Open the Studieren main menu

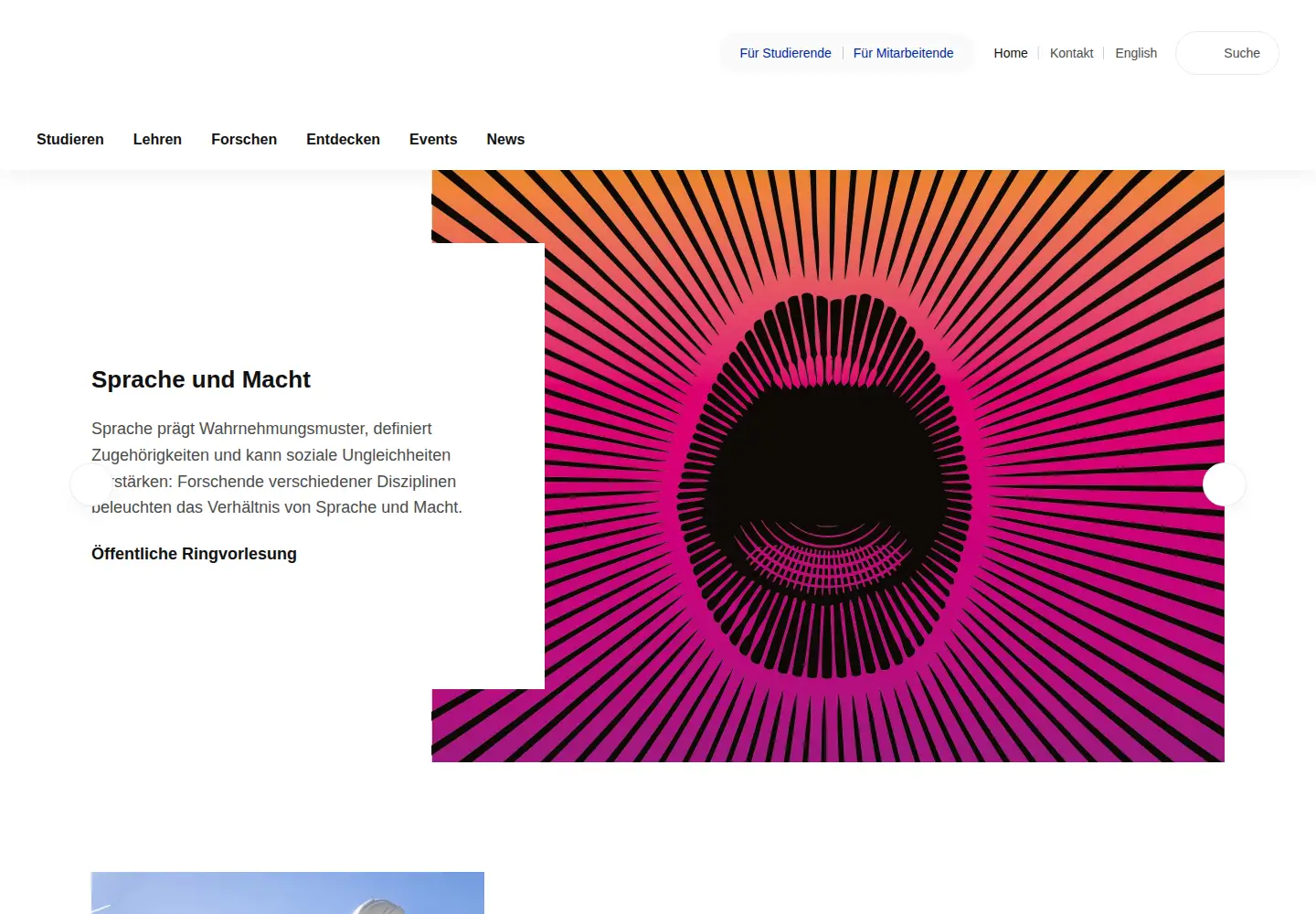[70, 139]
